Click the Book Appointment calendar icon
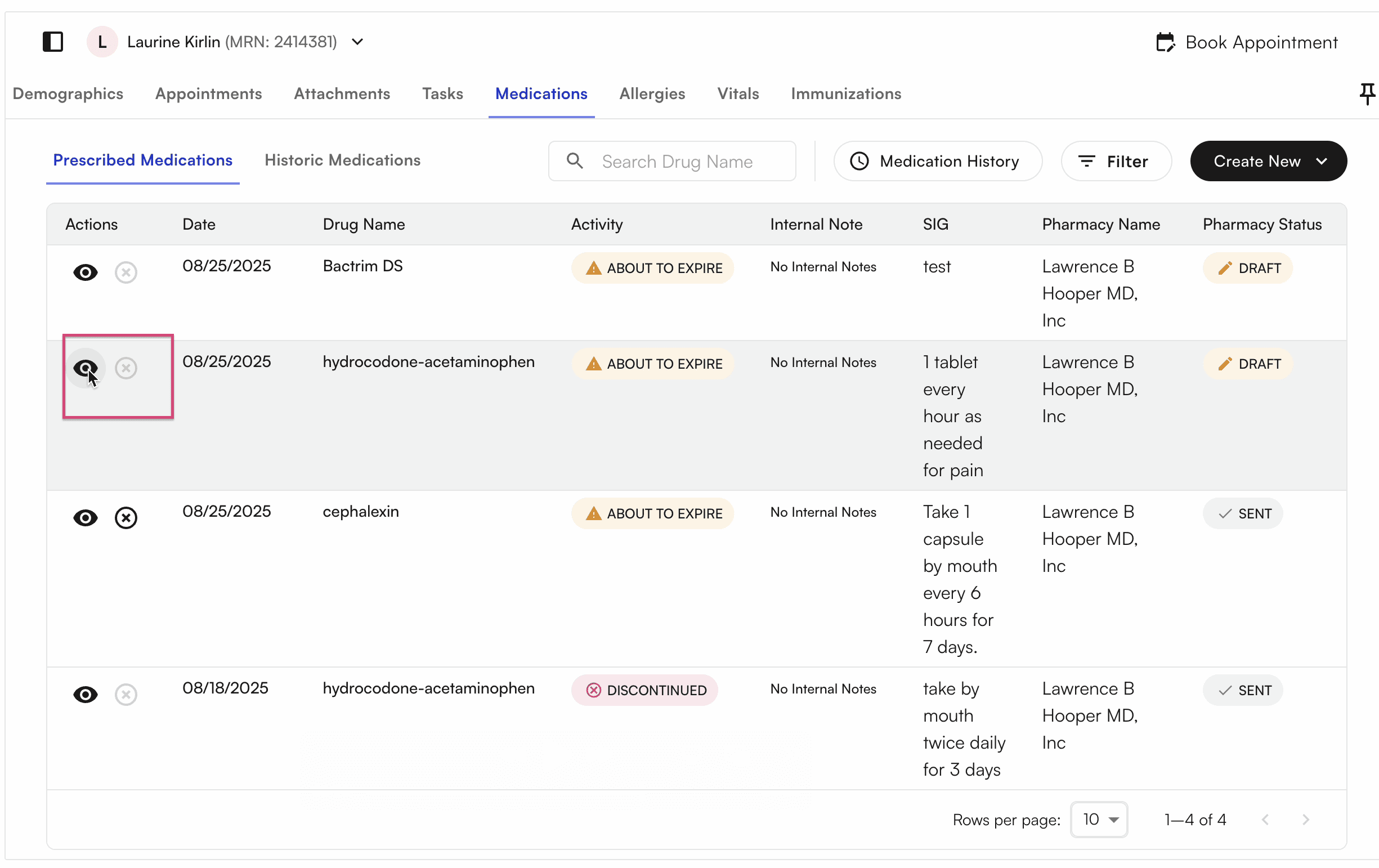 tap(1165, 42)
